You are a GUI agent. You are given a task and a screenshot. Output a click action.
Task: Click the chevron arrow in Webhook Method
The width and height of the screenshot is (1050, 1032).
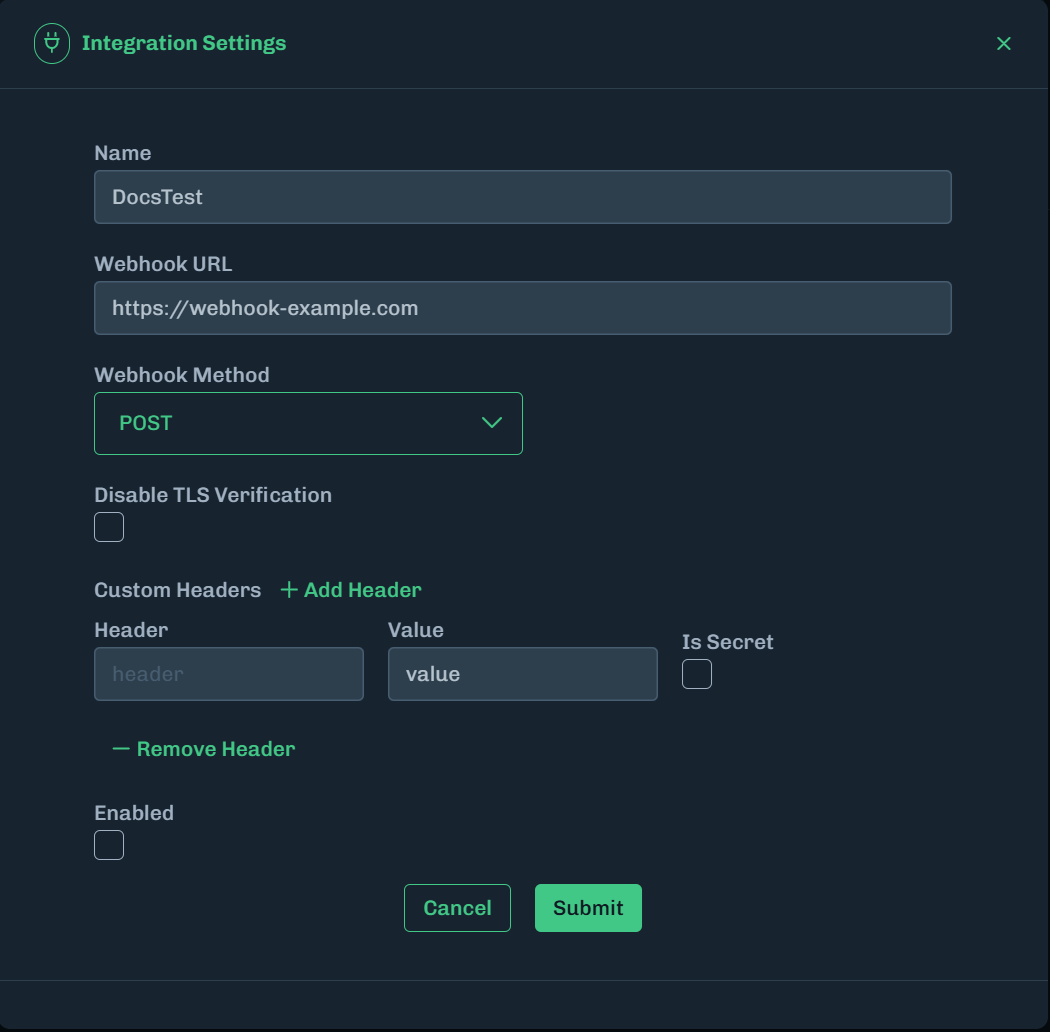point(491,423)
